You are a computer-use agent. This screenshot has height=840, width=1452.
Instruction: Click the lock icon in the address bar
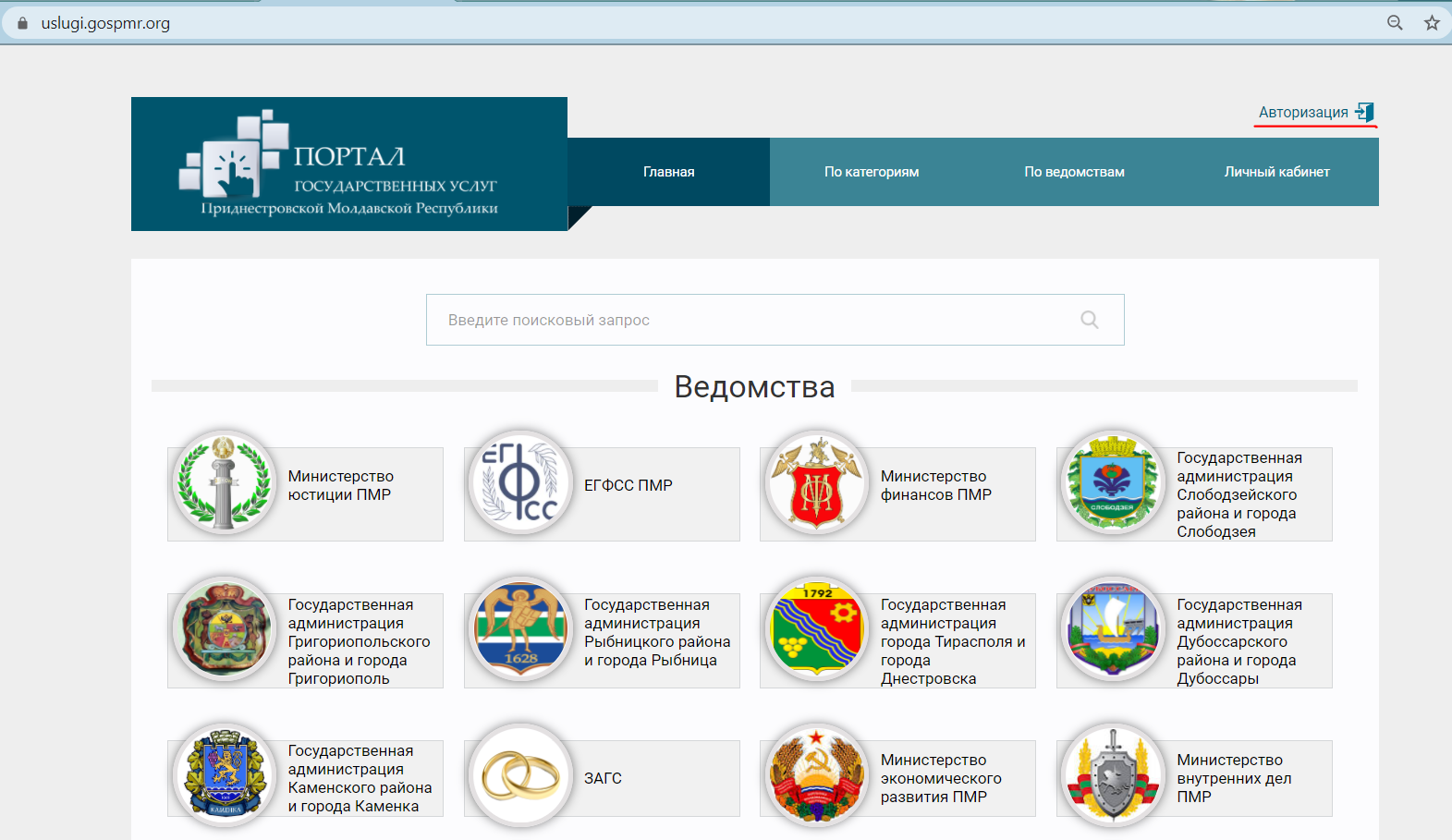point(23,23)
